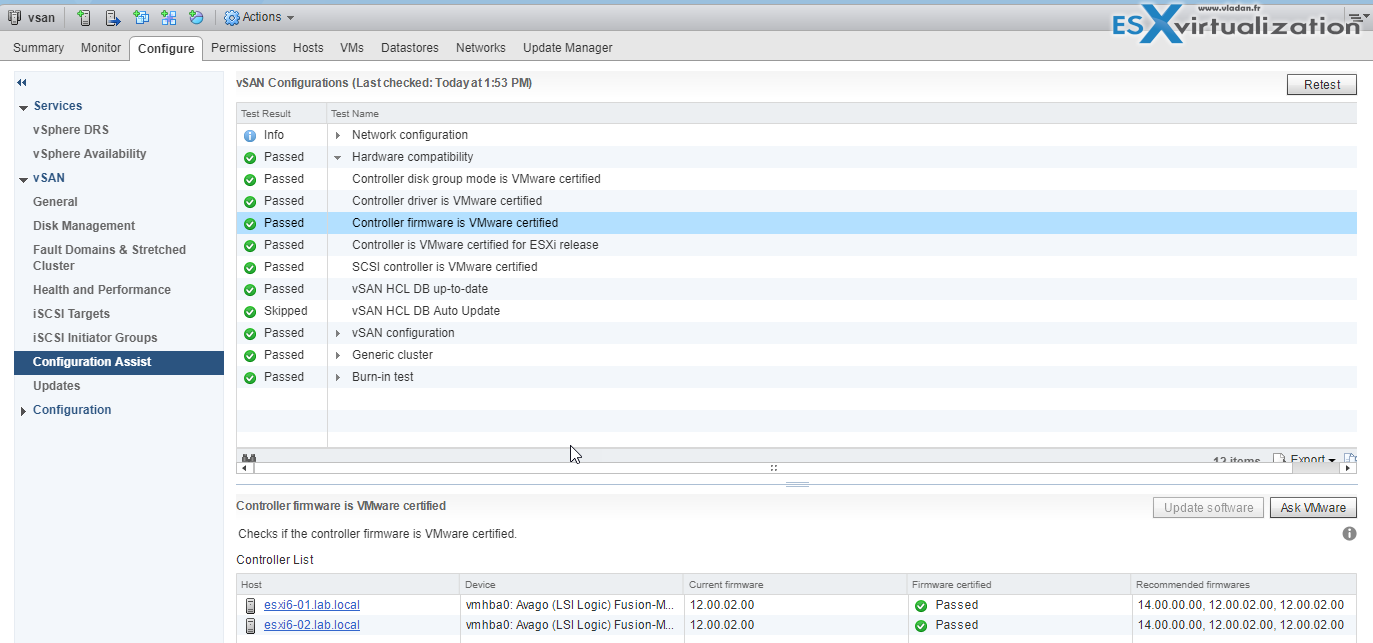Screen dimensions: 1373x643
Task: Click the Move Hosts into Cluster icon
Action: [x=113, y=17]
